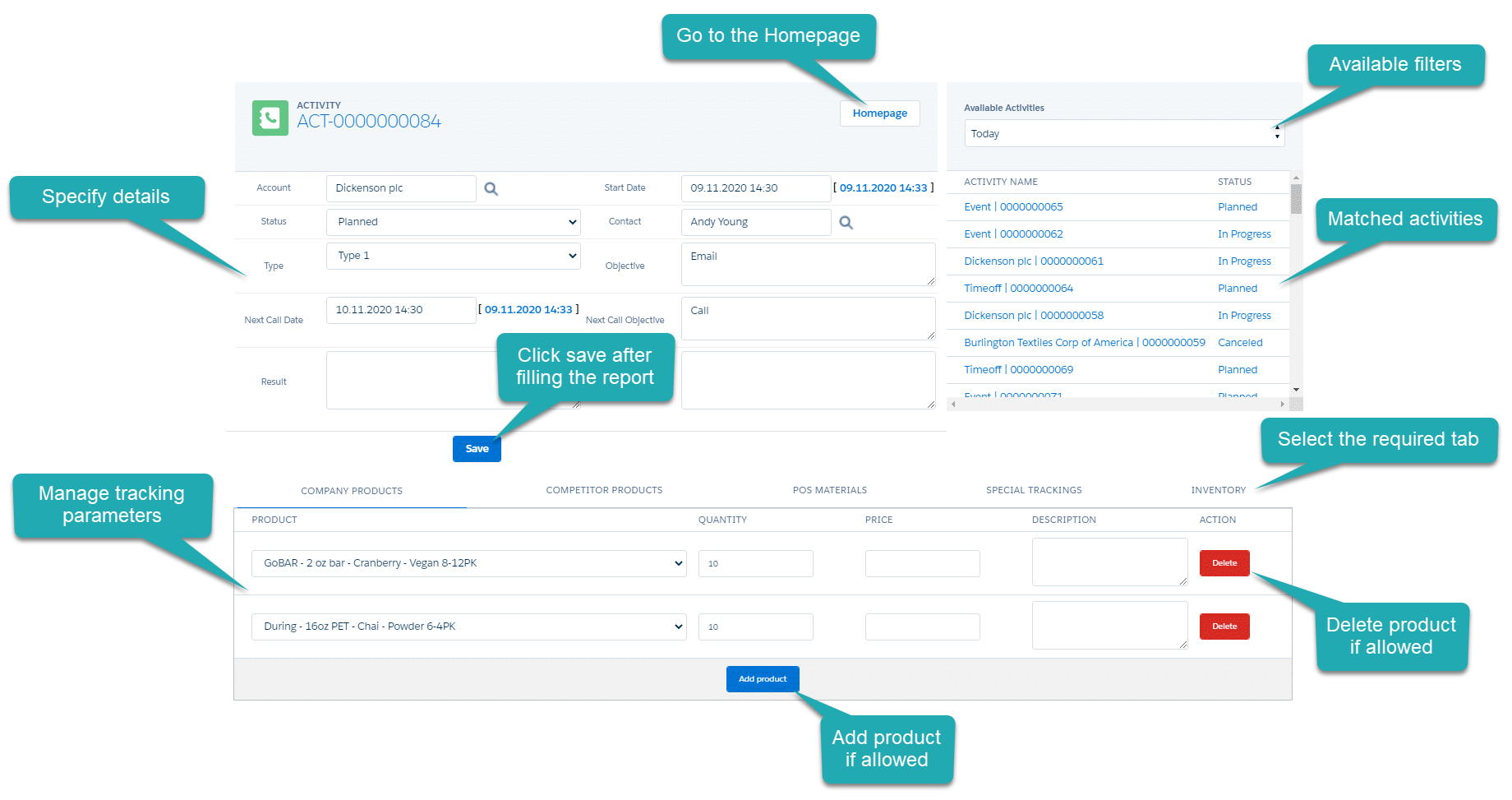Click the Homepage button
The image size is (1512, 800).
[x=879, y=113]
